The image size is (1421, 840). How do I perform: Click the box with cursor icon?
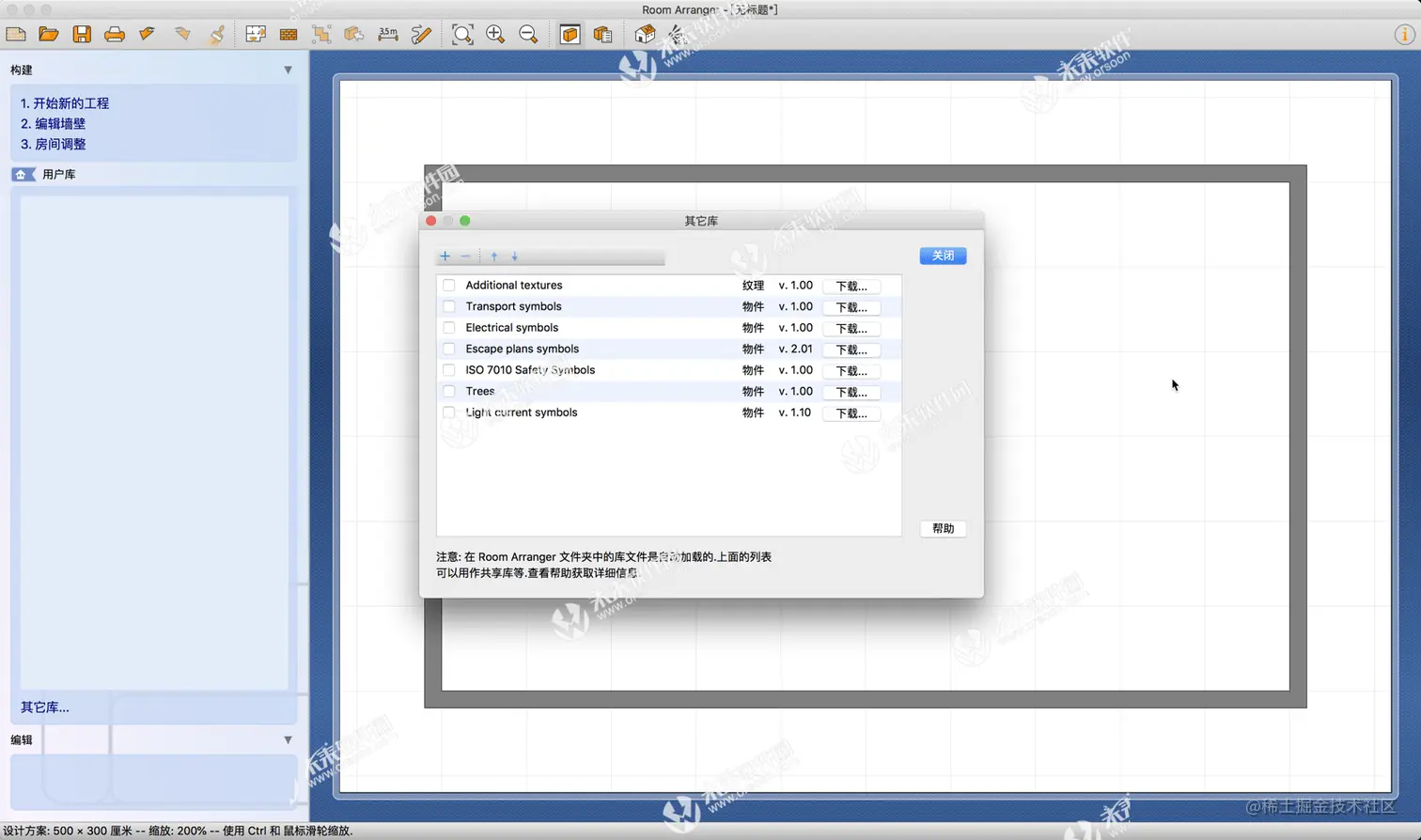coord(354,35)
